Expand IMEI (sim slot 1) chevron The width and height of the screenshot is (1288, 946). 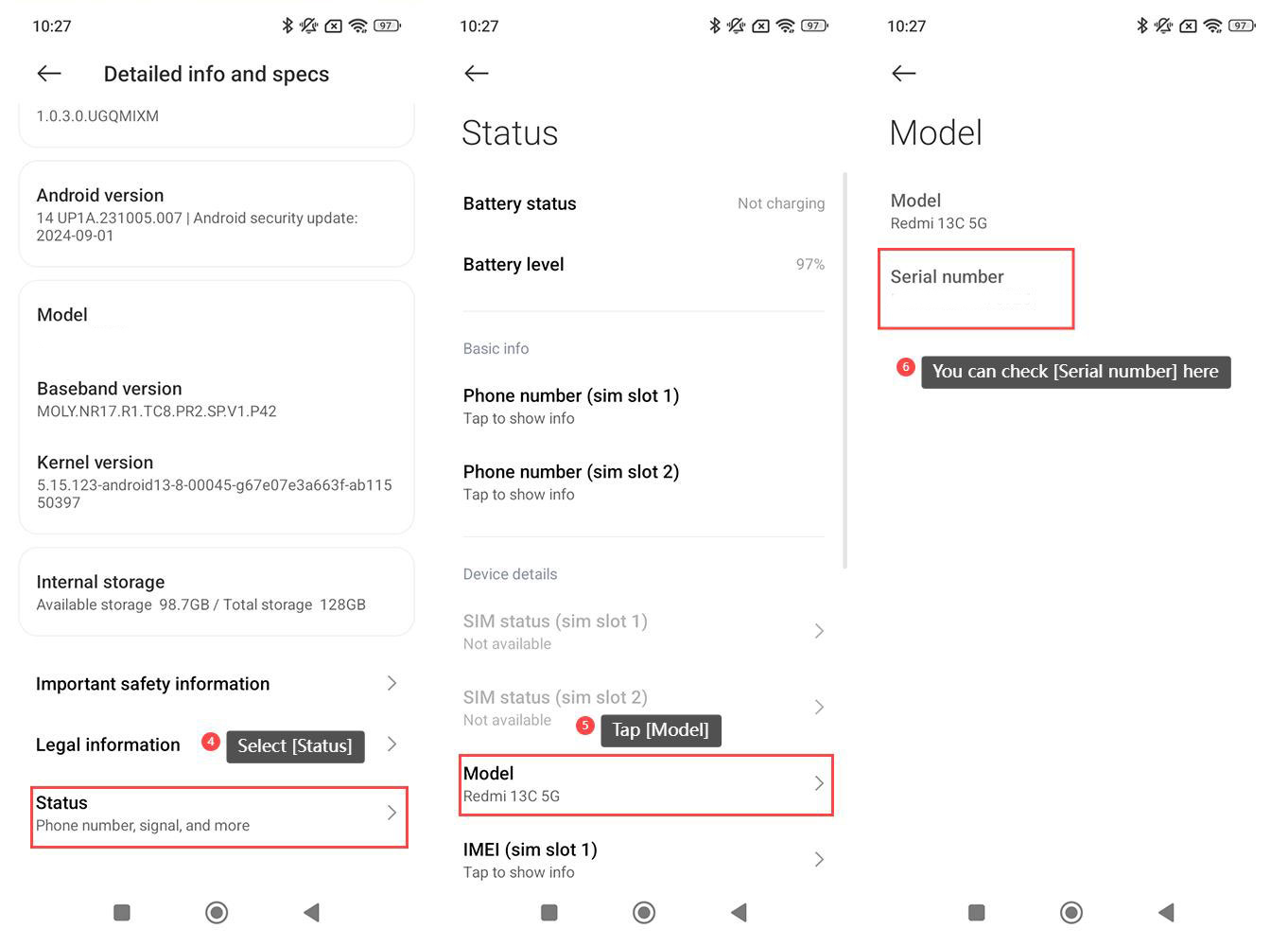coord(819,859)
